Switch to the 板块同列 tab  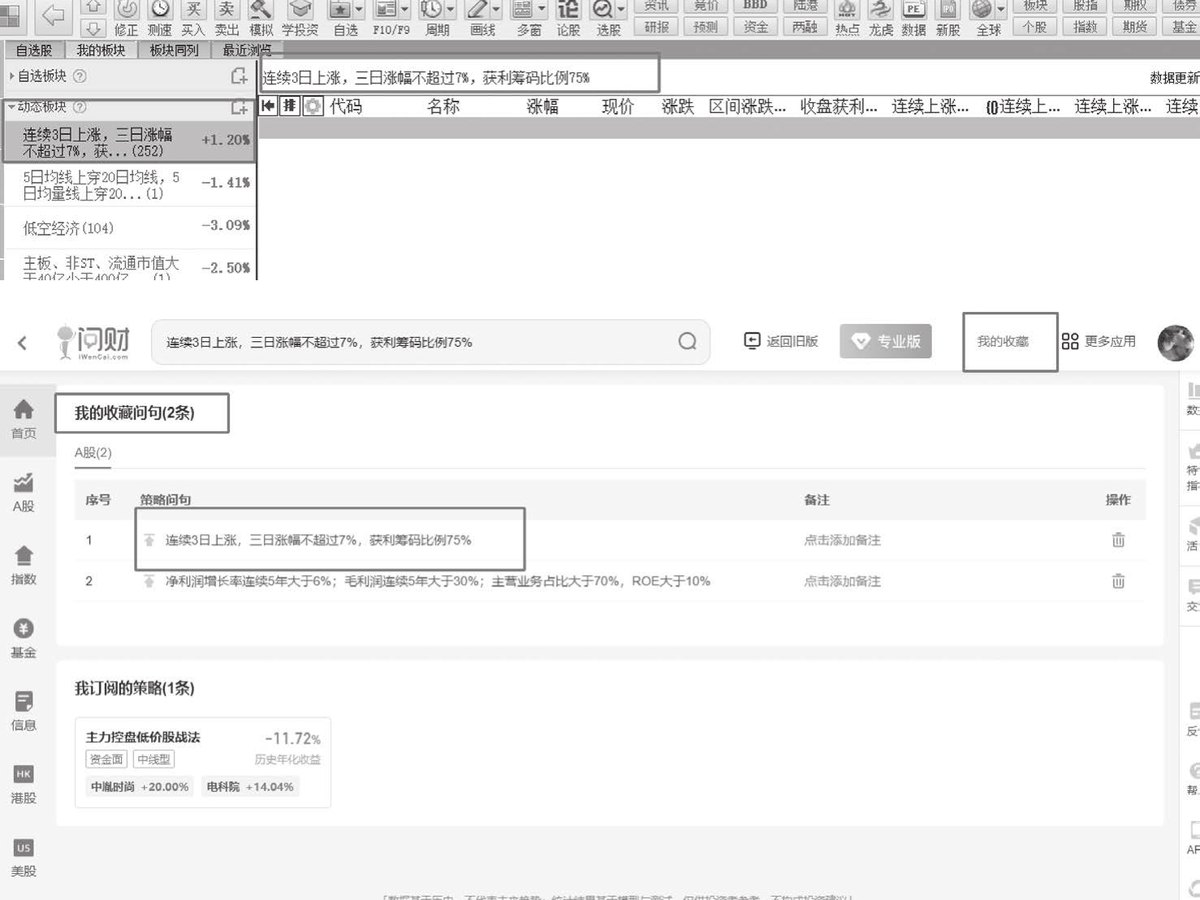[x=173, y=50]
